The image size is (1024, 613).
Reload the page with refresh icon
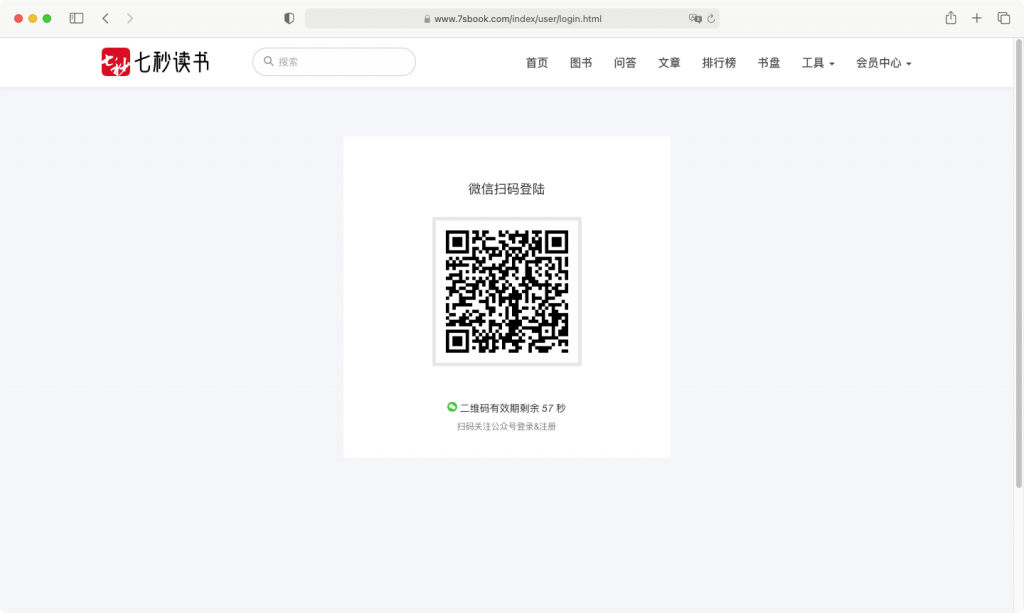[711, 18]
